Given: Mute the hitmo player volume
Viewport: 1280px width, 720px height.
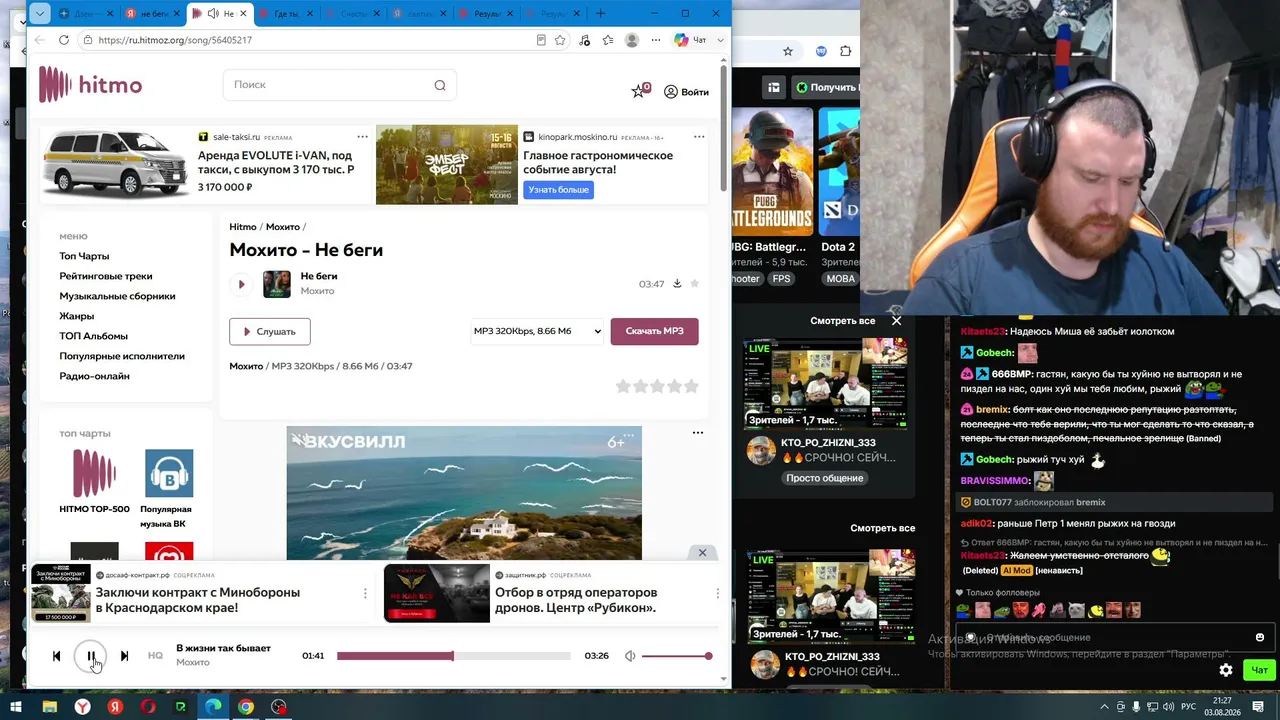Looking at the screenshot, I should (x=630, y=656).
